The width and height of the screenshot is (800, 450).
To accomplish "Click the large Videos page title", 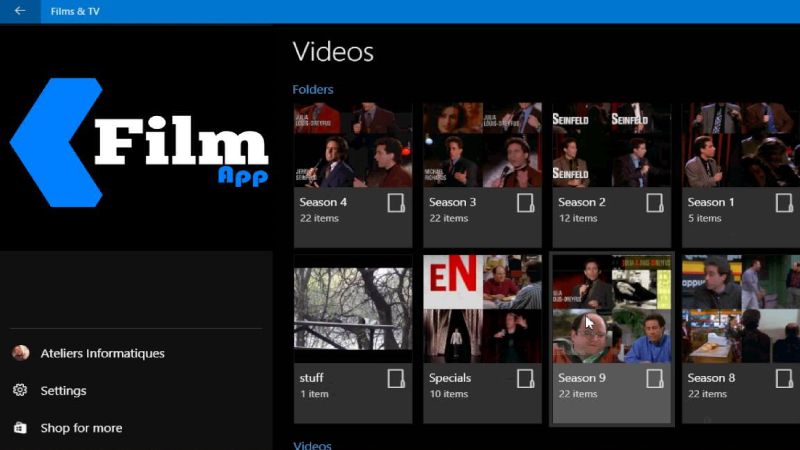I will [333, 52].
